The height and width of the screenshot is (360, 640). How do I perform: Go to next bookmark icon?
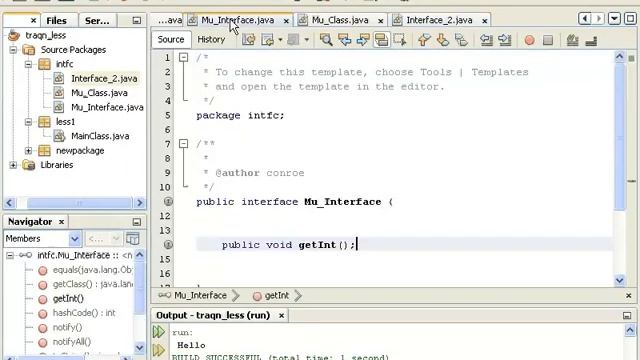click(442, 40)
